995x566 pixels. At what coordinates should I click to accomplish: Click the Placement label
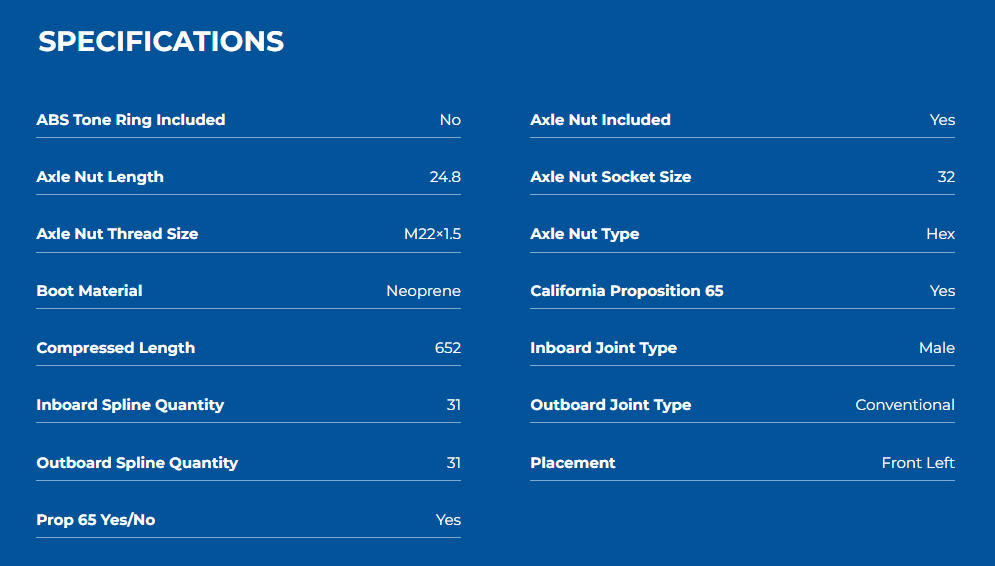coord(572,463)
